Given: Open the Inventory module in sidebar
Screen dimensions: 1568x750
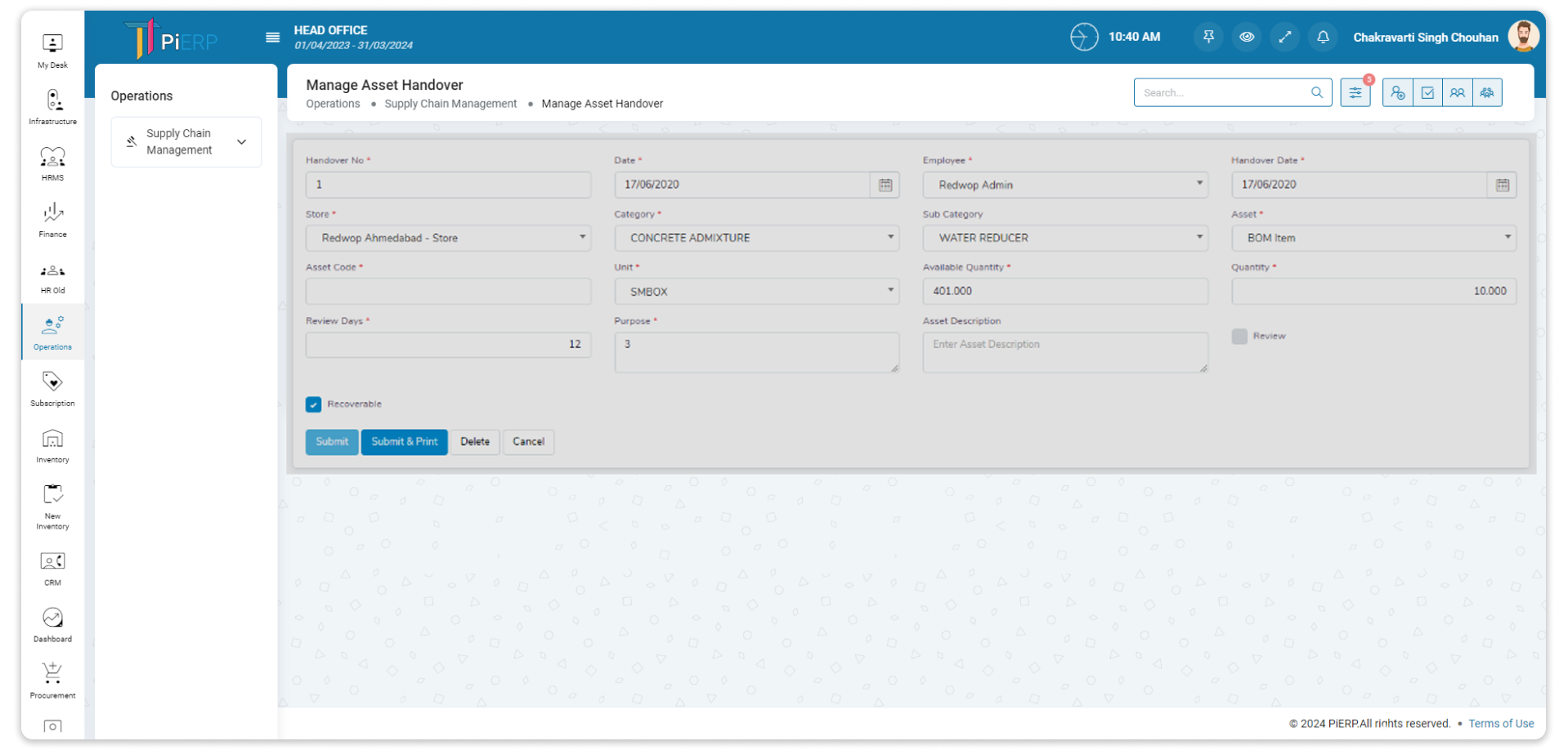Looking at the screenshot, I should [x=52, y=446].
